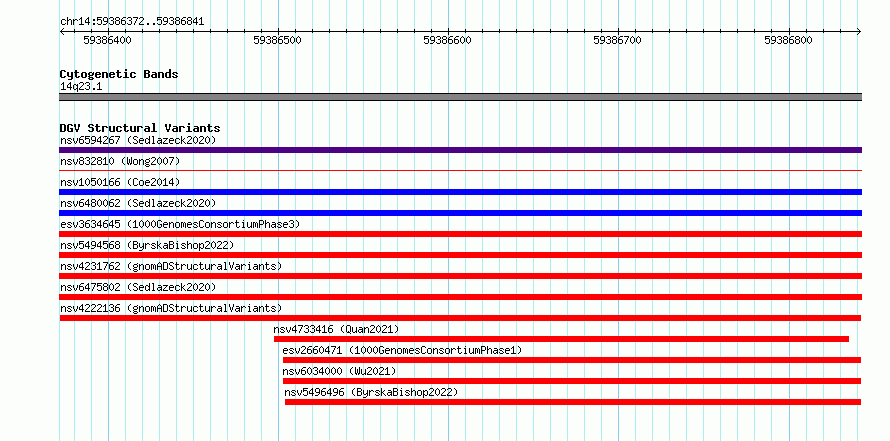The width and height of the screenshot is (890, 441).
Task: Click the red esv2660471 variant bar
Action: point(572,360)
